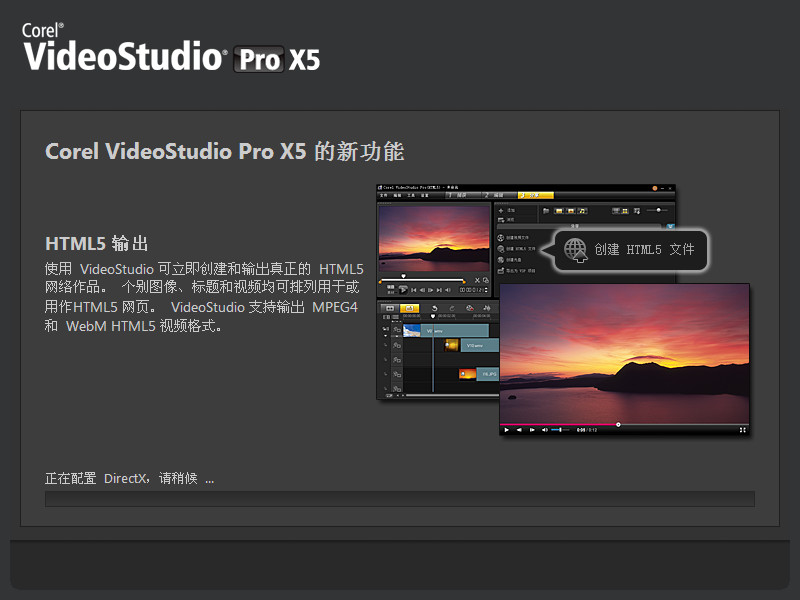800x600 pixels.
Task: Click the undo arrow in timeline toolbar
Action: (434, 307)
